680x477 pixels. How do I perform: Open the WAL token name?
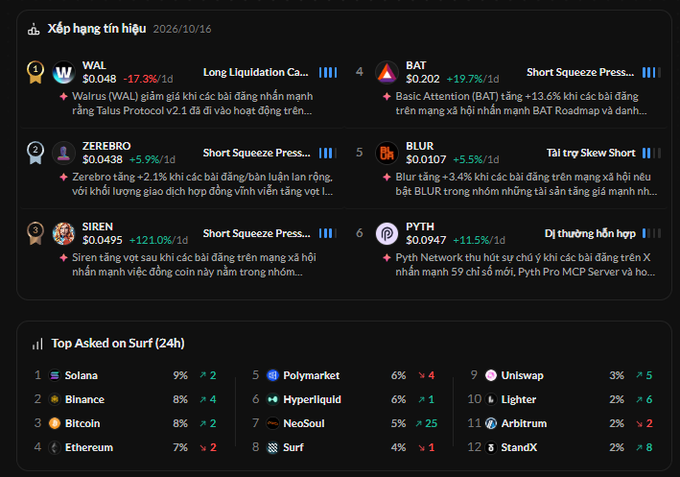point(94,65)
